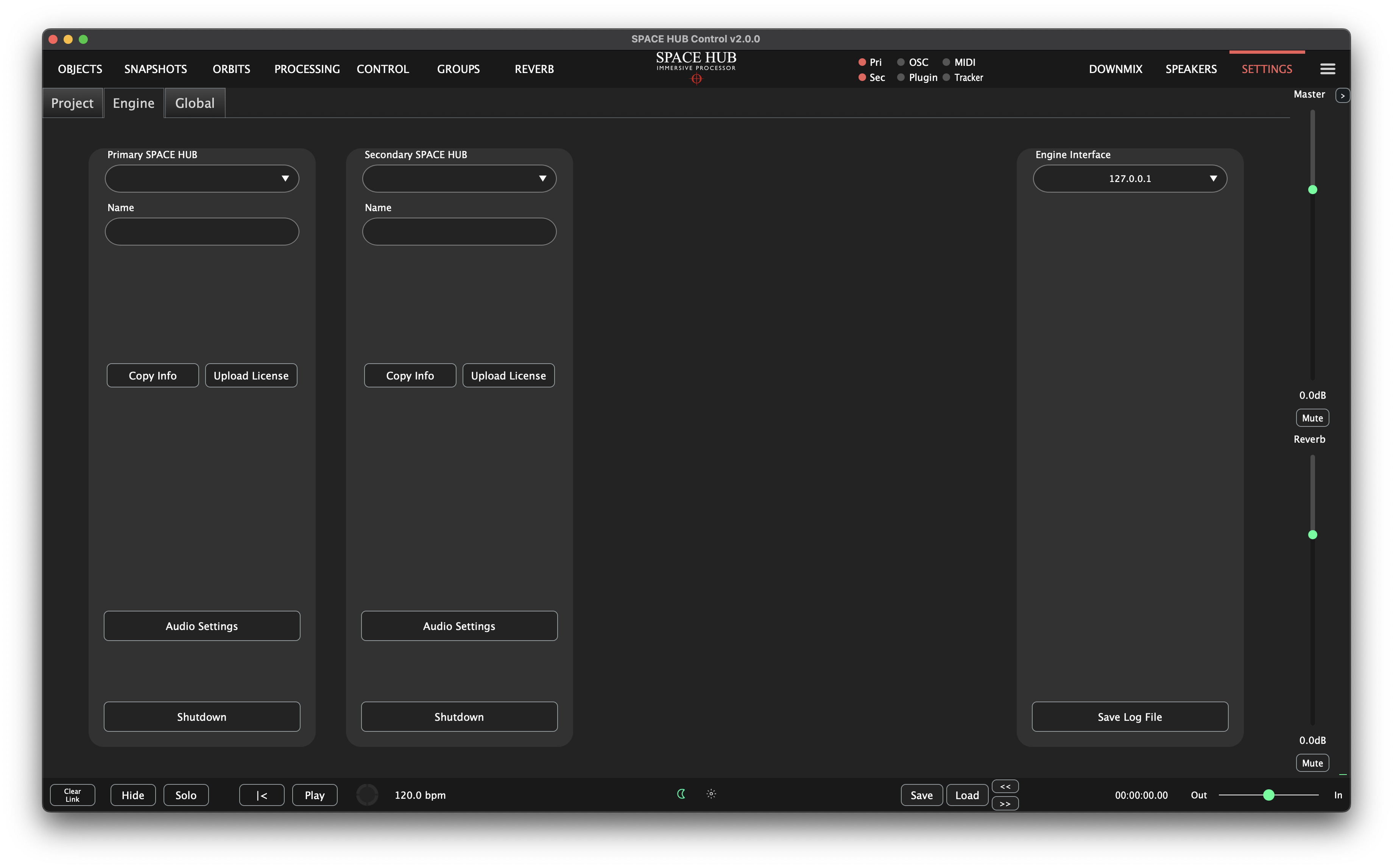Switch to the Global settings tab
The height and width of the screenshot is (868, 1393).
click(195, 103)
